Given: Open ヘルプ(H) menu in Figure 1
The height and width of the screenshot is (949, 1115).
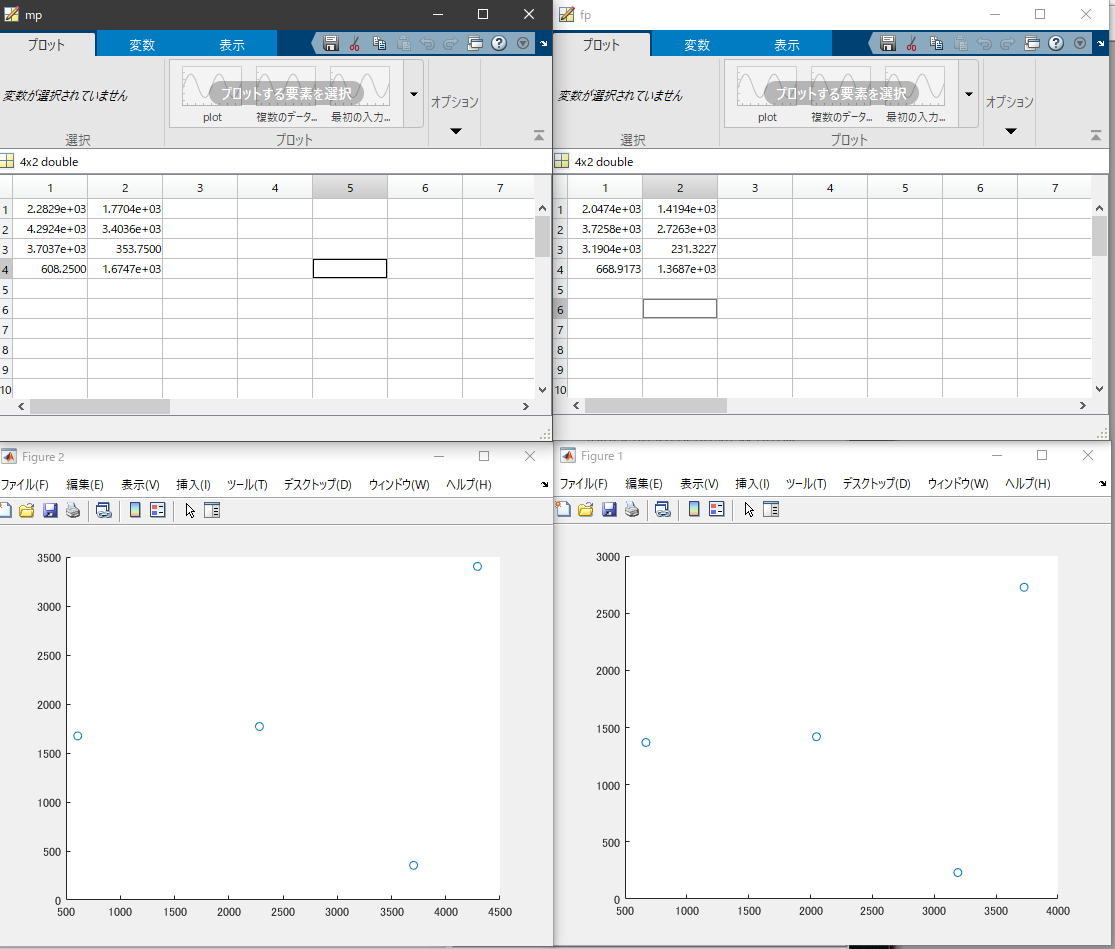Looking at the screenshot, I should tap(1027, 483).
